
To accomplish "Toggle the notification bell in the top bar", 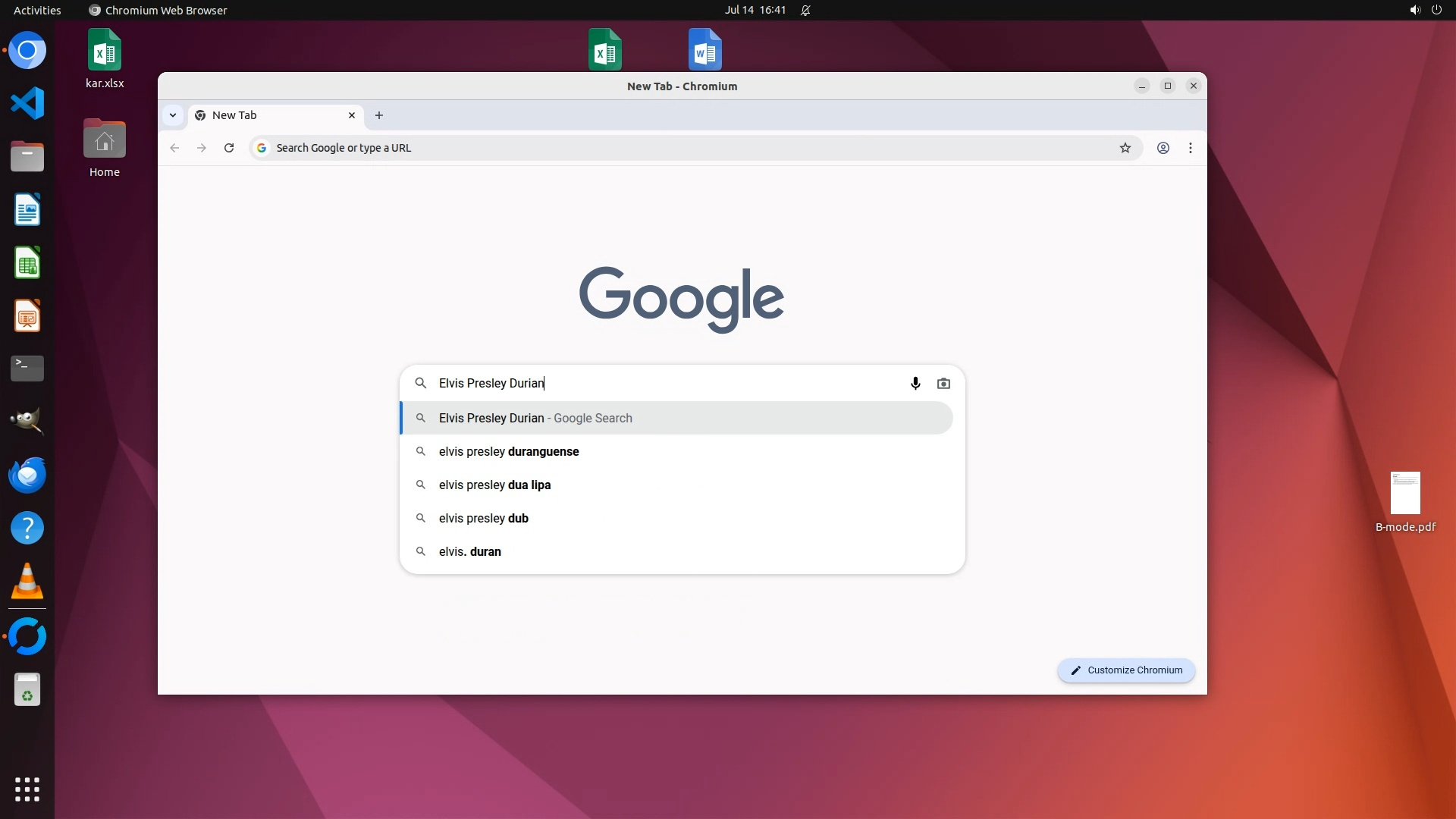I will 805,11.
